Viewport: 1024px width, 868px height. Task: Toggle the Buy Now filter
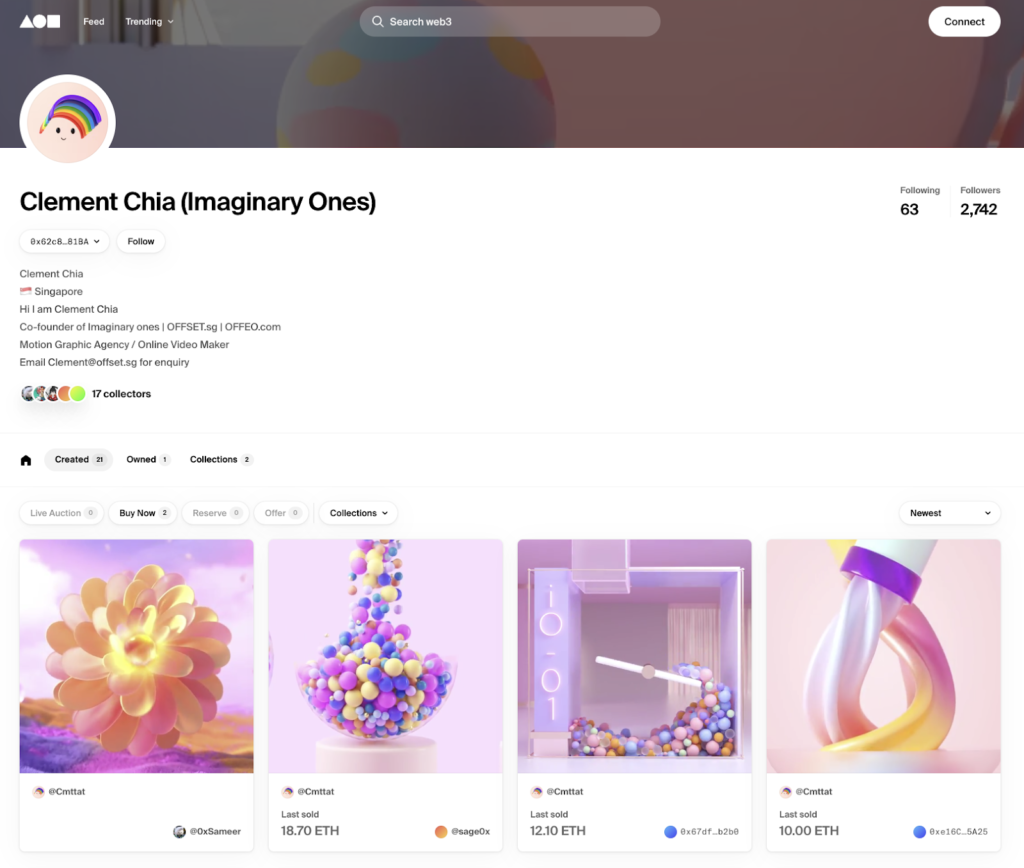(143, 513)
